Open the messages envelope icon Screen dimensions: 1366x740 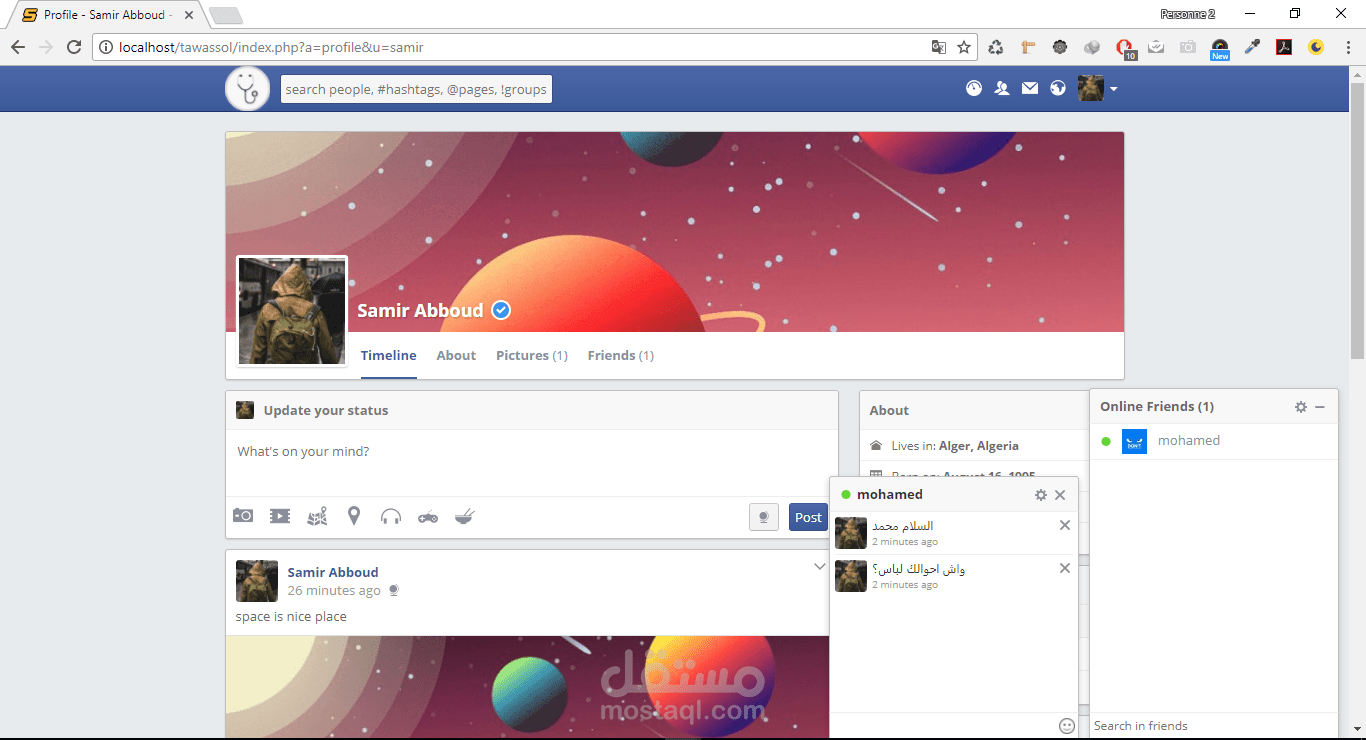[x=1030, y=88]
